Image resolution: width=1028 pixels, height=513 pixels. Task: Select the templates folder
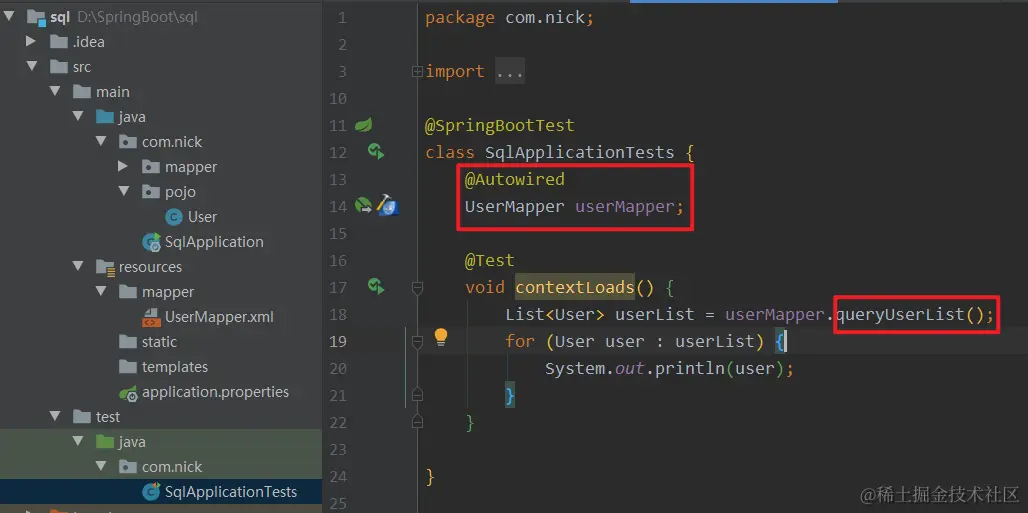(174, 367)
